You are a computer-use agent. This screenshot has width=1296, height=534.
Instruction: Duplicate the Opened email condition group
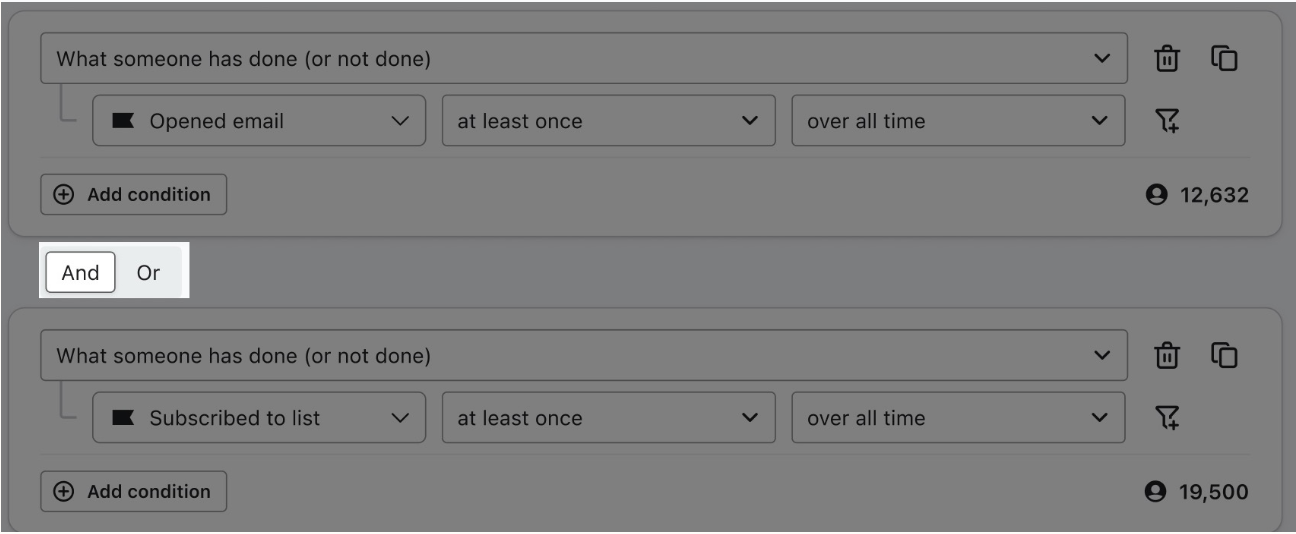tap(1224, 59)
